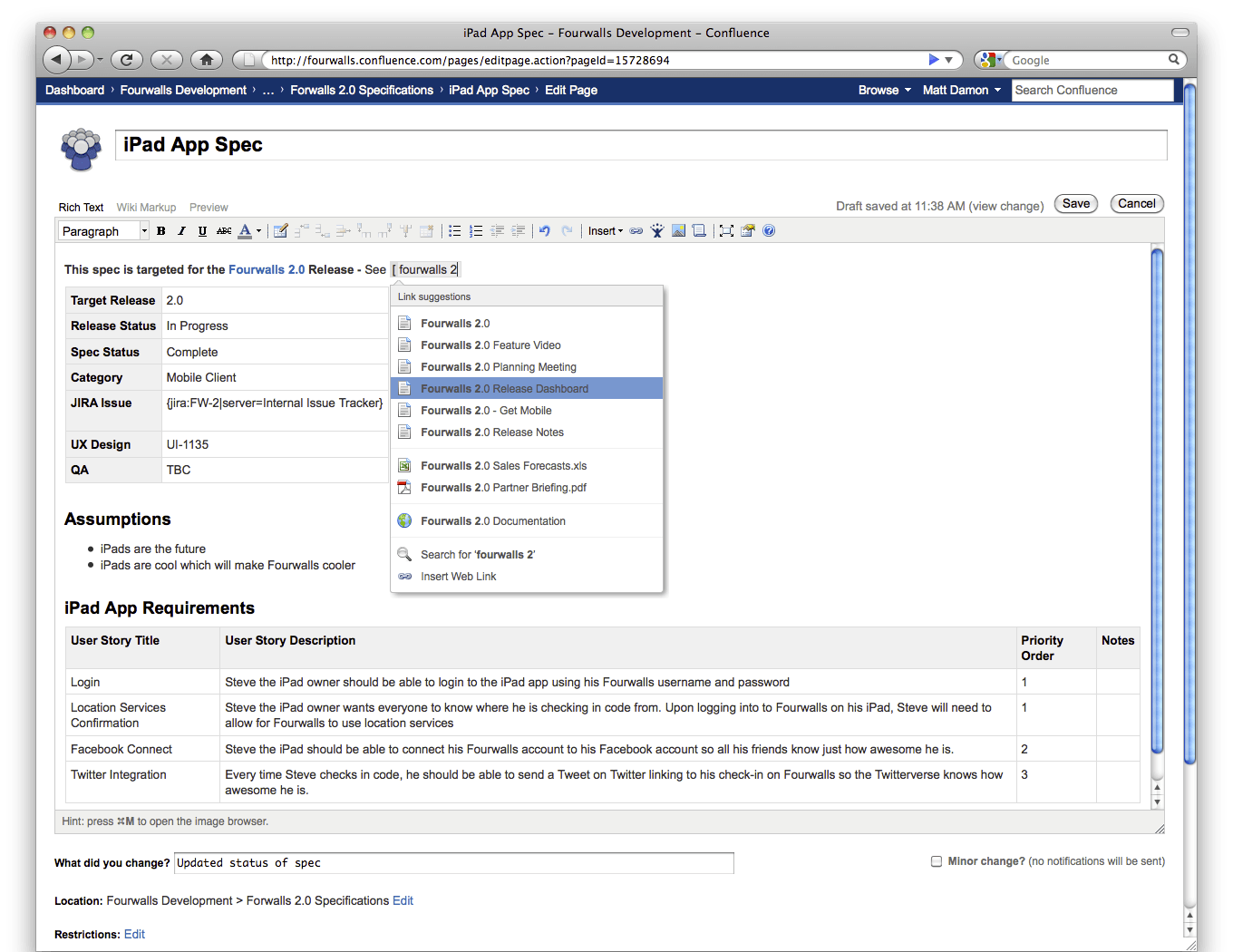Click the editor properties icon
1233x952 pixels.
(748, 231)
